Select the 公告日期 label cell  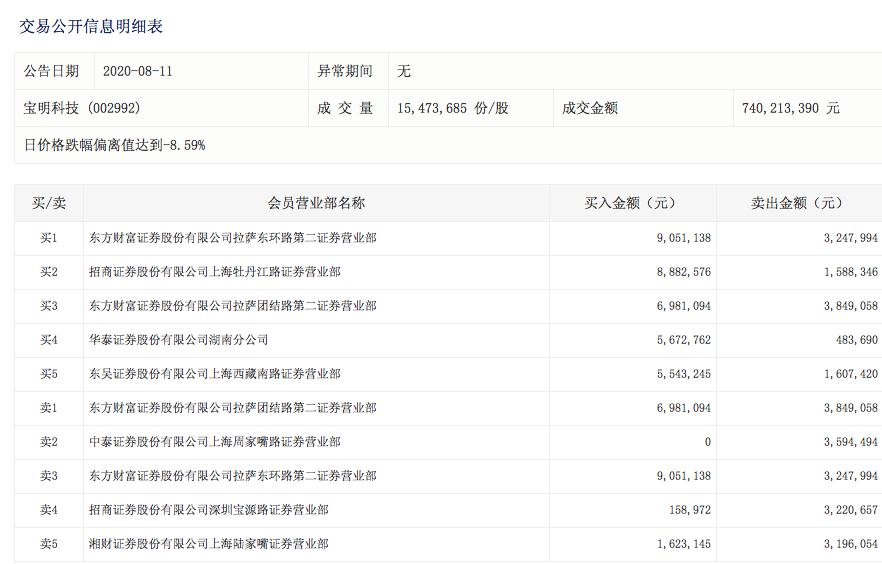[x=55, y=71]
